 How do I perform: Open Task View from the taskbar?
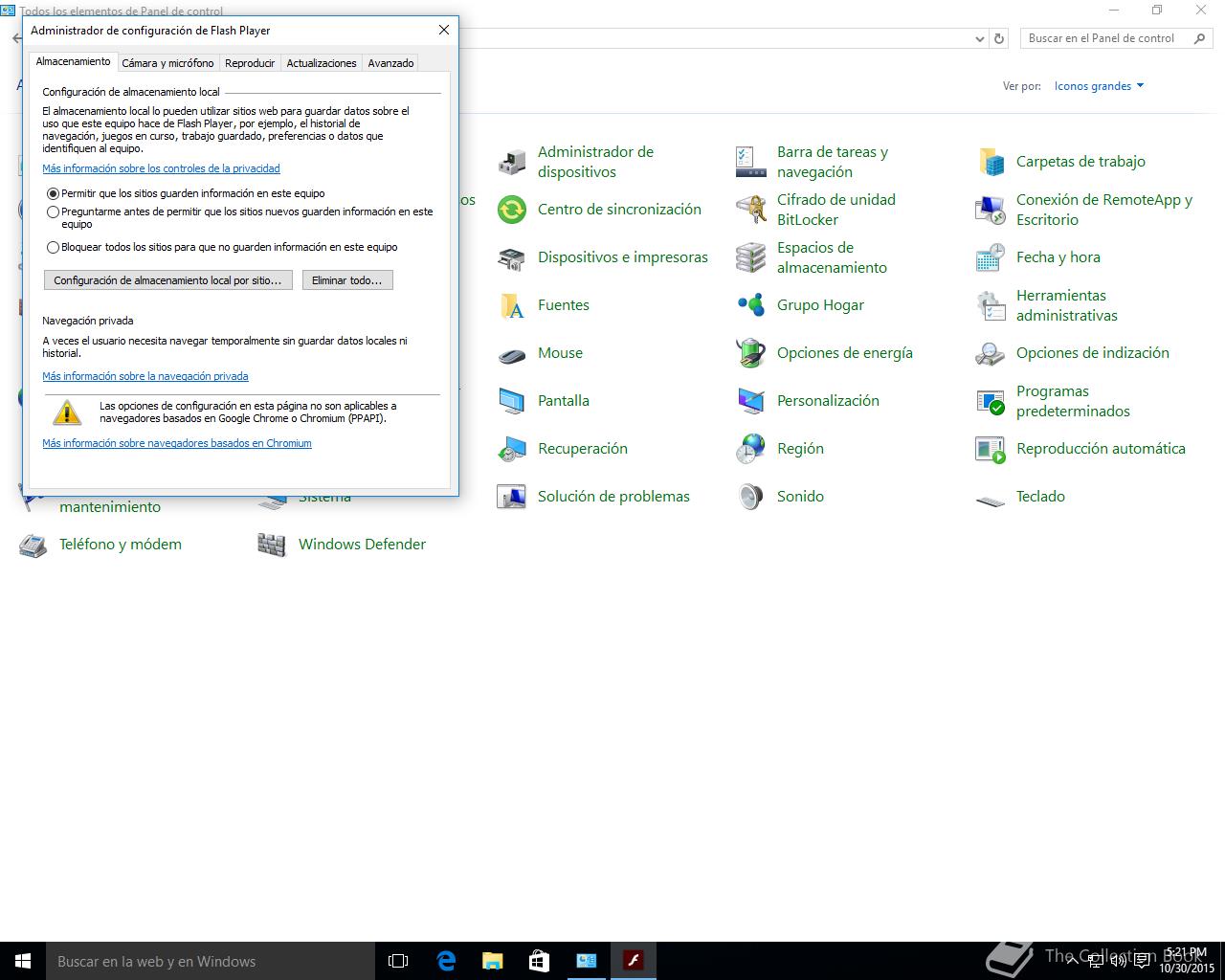[398, 961]
